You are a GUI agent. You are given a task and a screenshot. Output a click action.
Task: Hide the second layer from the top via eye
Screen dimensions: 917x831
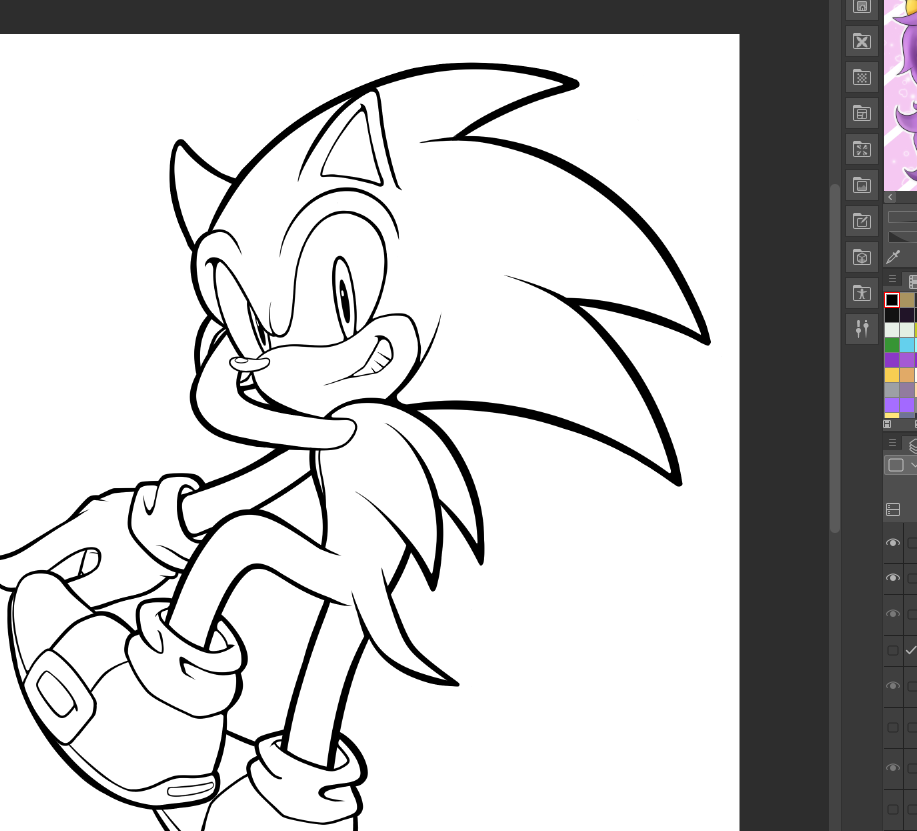pyautogui.click(x=892, y=578)
